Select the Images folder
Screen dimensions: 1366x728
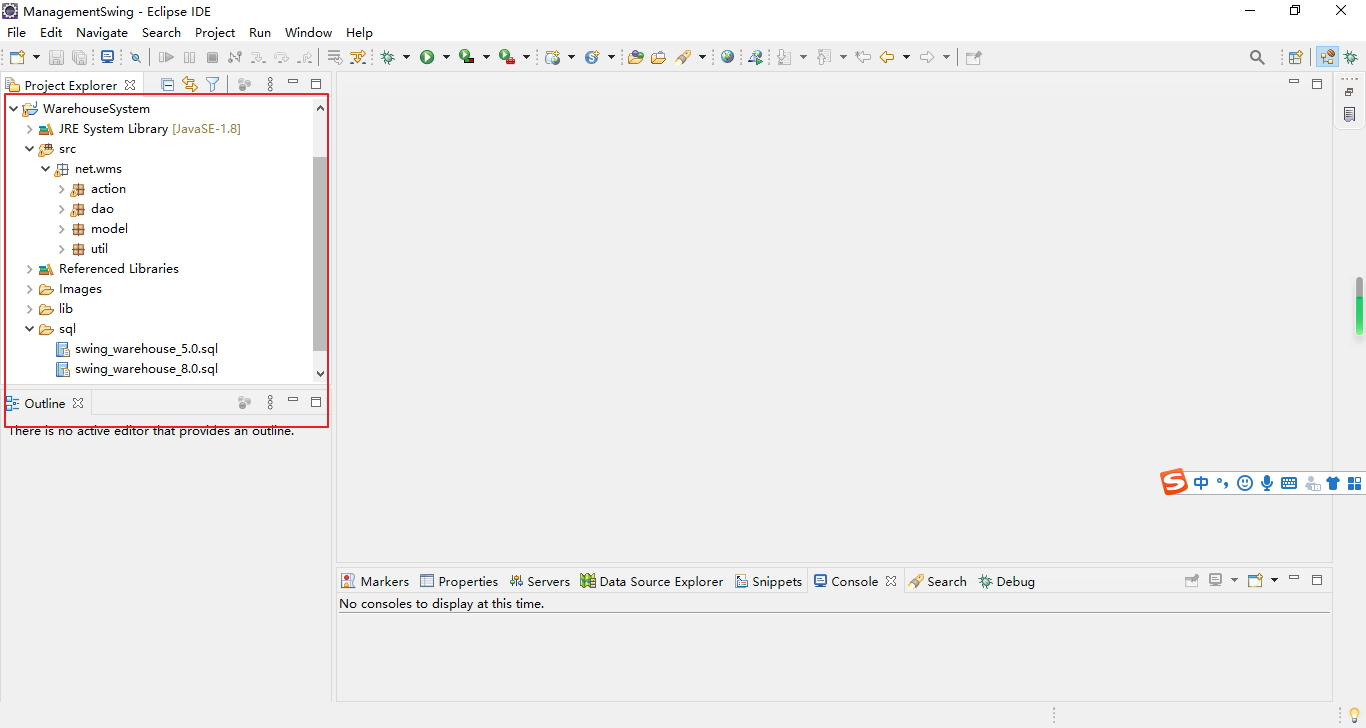(x=80, y=289)
